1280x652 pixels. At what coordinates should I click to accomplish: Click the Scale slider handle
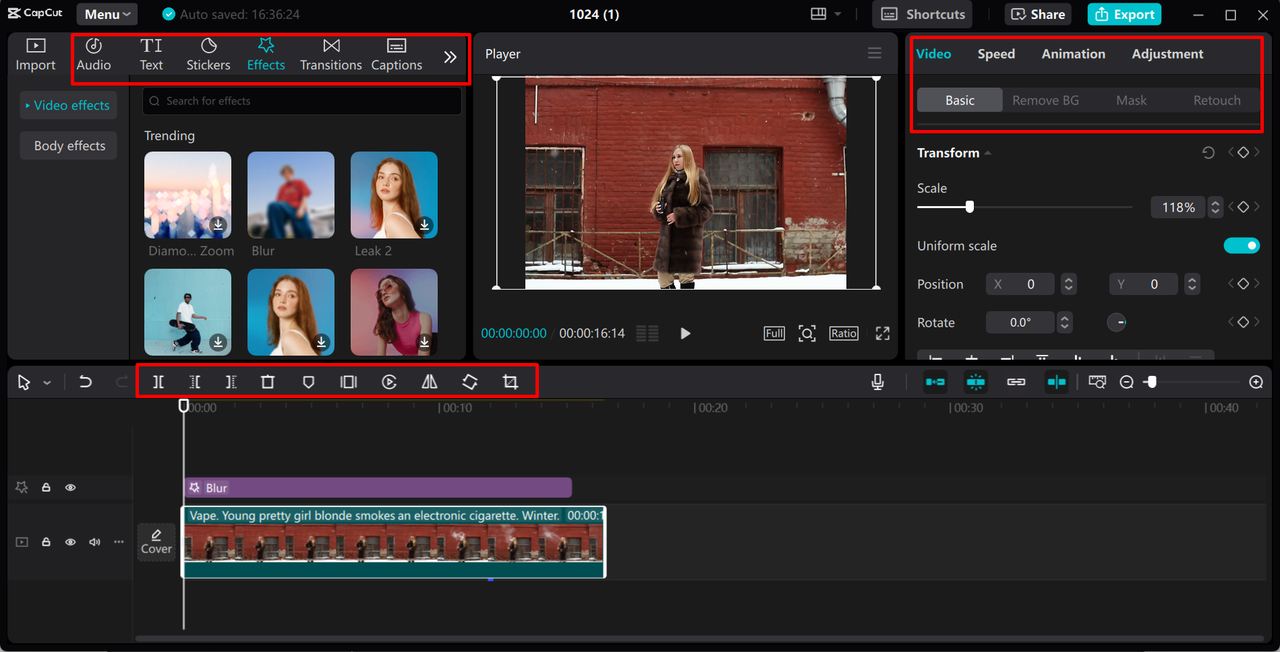pos(969,207)
